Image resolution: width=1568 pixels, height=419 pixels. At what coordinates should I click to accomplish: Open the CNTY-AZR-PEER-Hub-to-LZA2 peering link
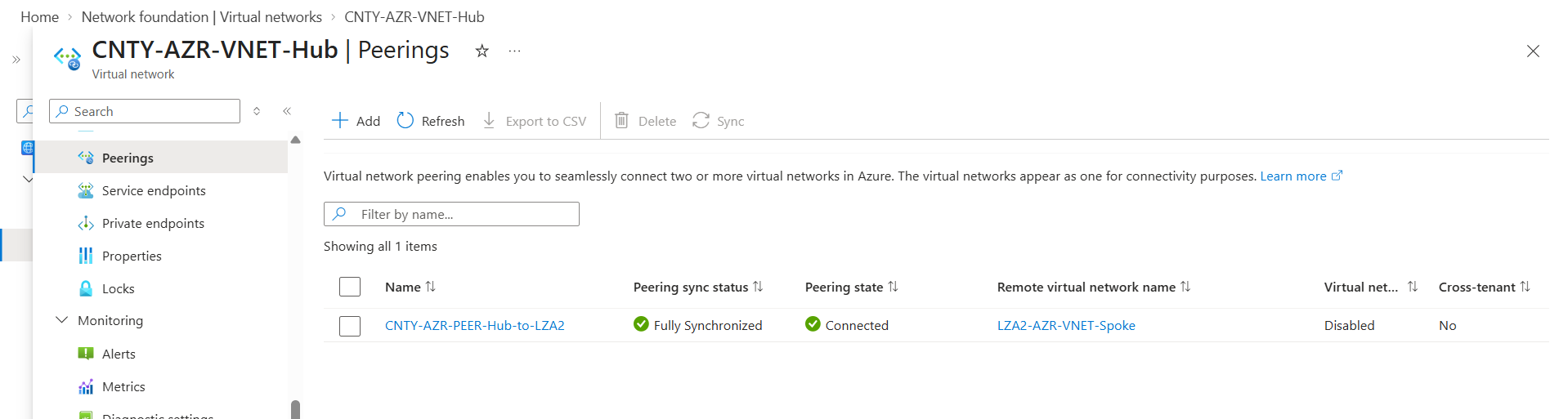click(475, 325)
